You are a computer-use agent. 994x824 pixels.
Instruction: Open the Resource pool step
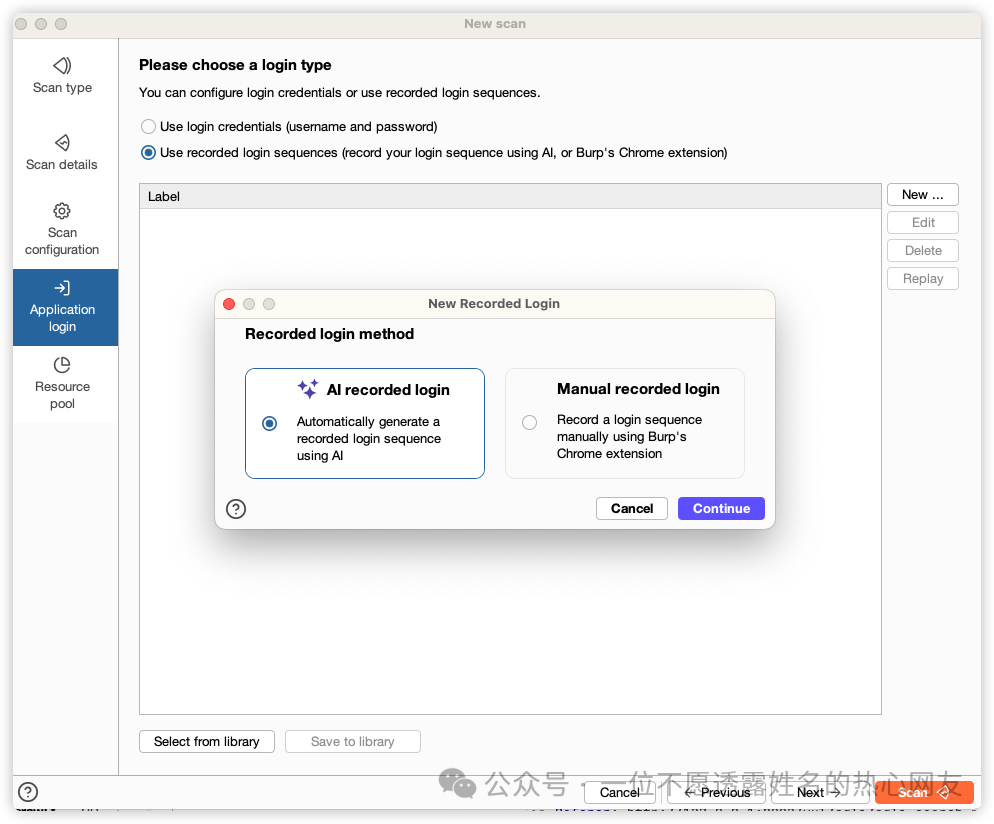[62, 383]
